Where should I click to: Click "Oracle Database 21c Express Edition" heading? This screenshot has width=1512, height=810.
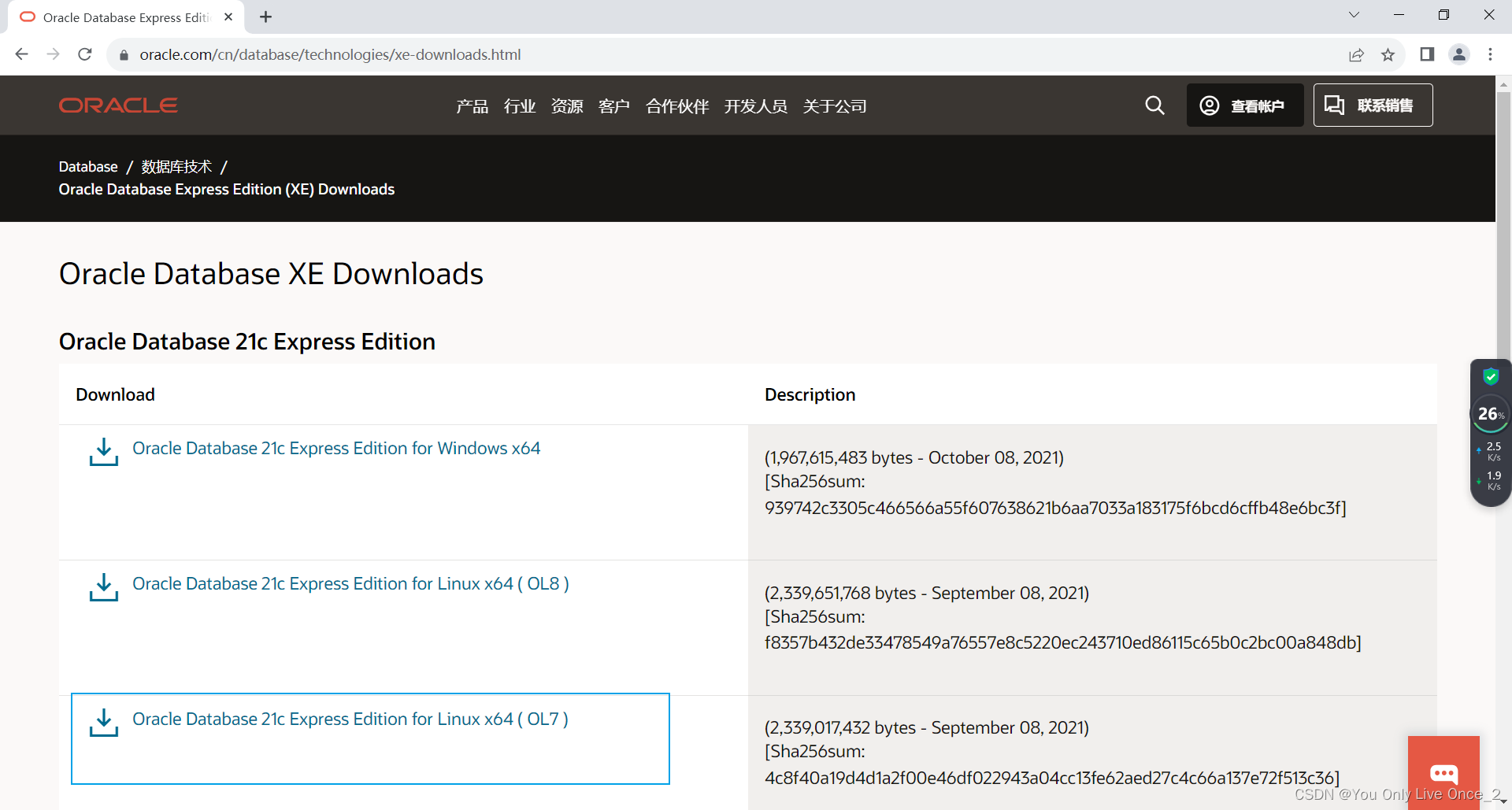coord(247,342)
